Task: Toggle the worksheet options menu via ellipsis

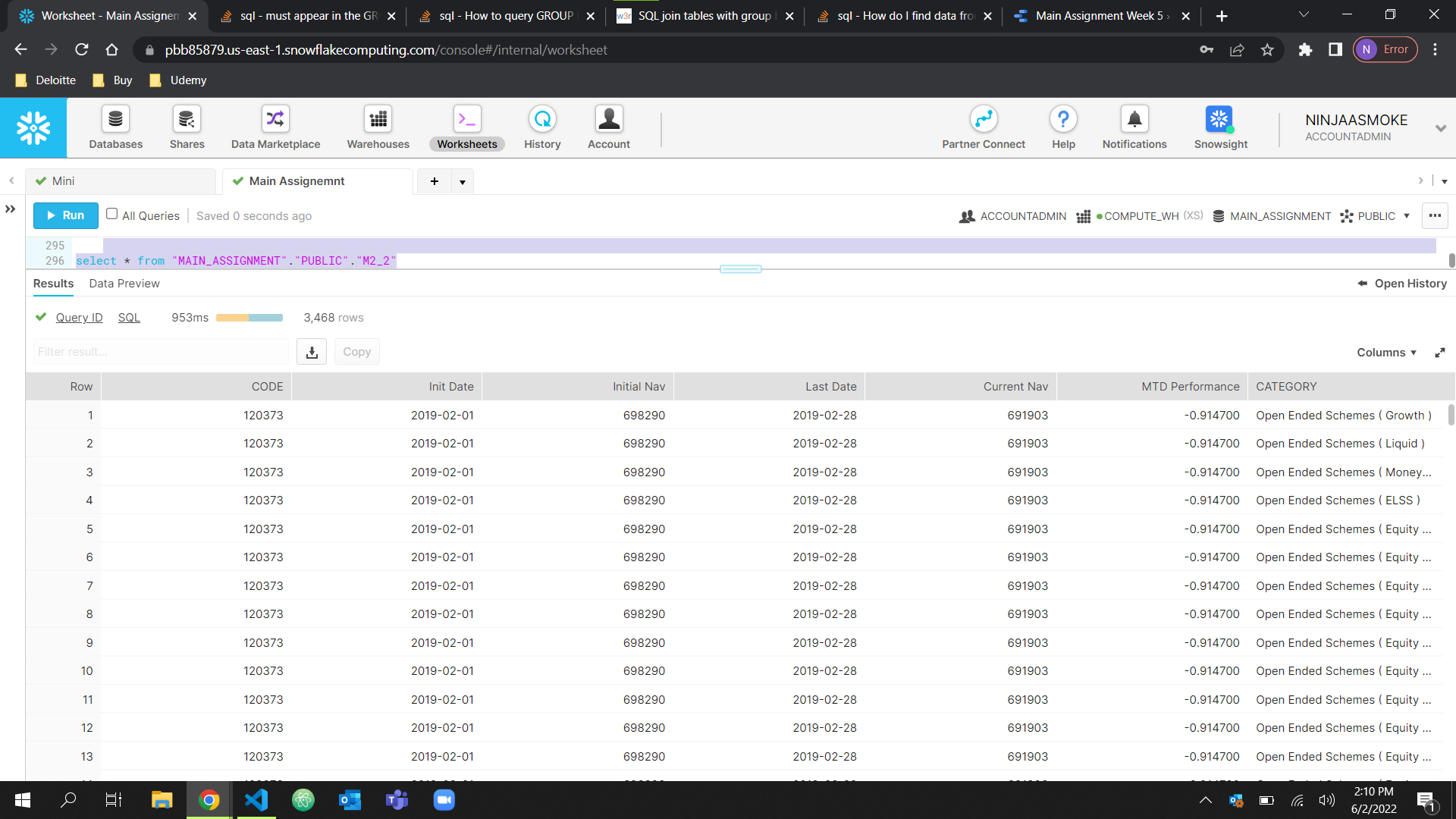Action: click(x=1435, y=215)
